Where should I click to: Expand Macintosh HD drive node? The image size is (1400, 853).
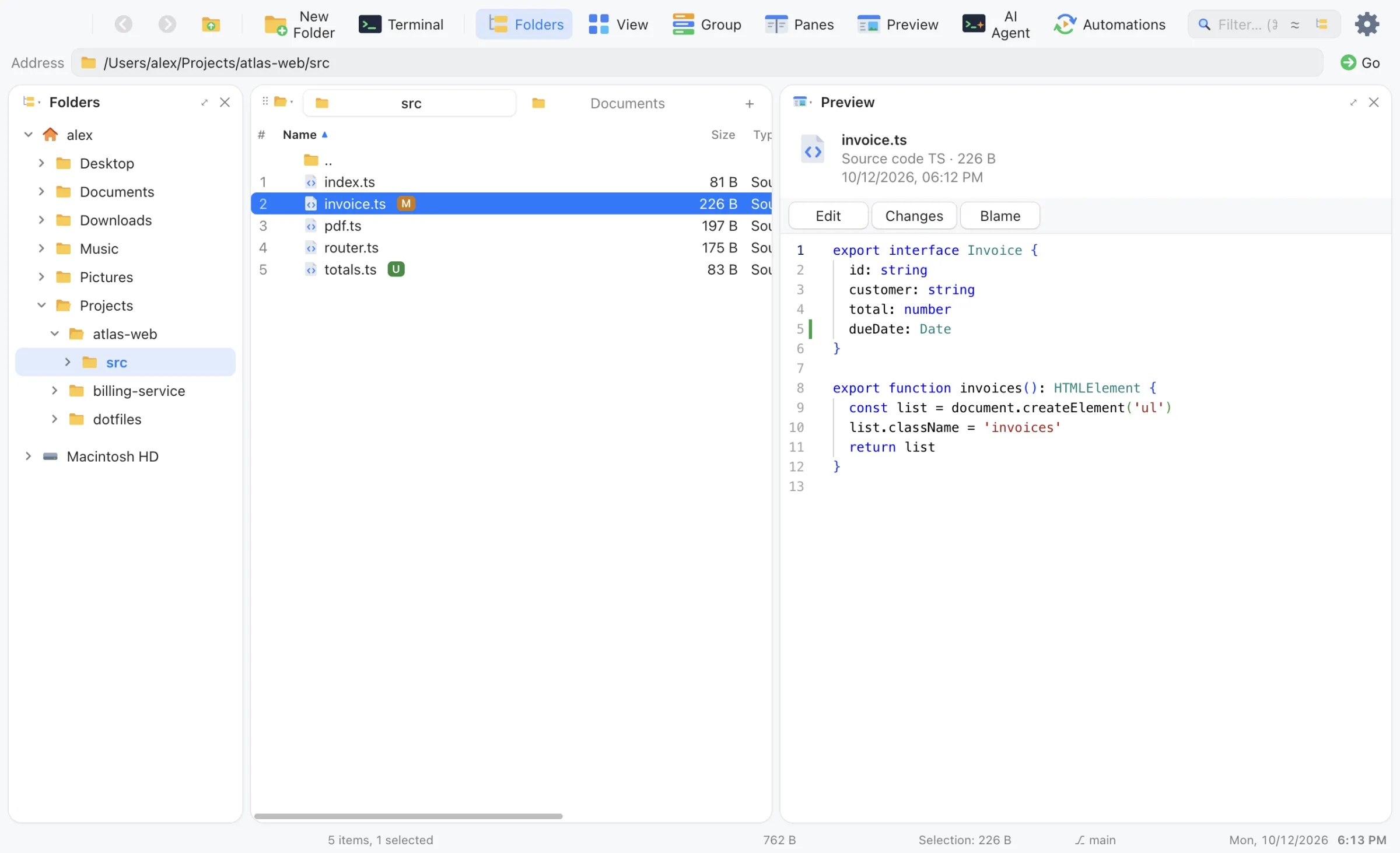click(x=28, y=457)
